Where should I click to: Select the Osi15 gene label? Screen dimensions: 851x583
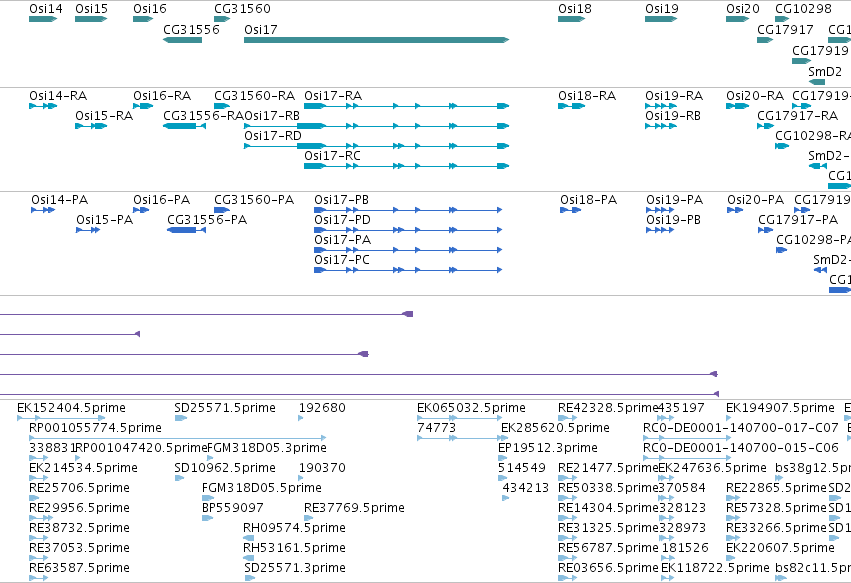pyautogui.click(x=91, y=9)
